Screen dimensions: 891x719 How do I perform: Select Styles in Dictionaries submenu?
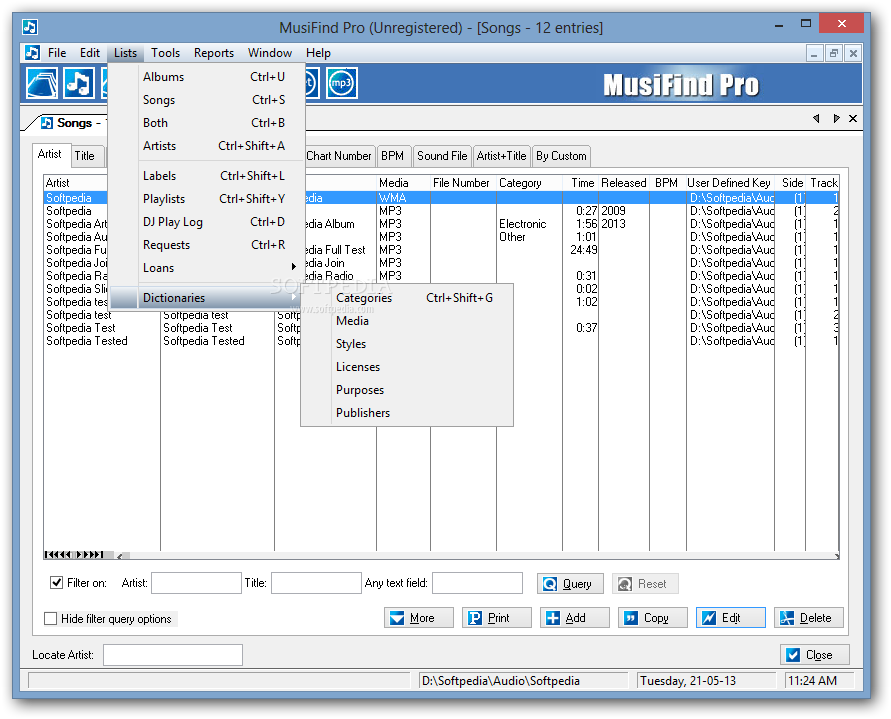pyautogui.click(x=407, y=344)
